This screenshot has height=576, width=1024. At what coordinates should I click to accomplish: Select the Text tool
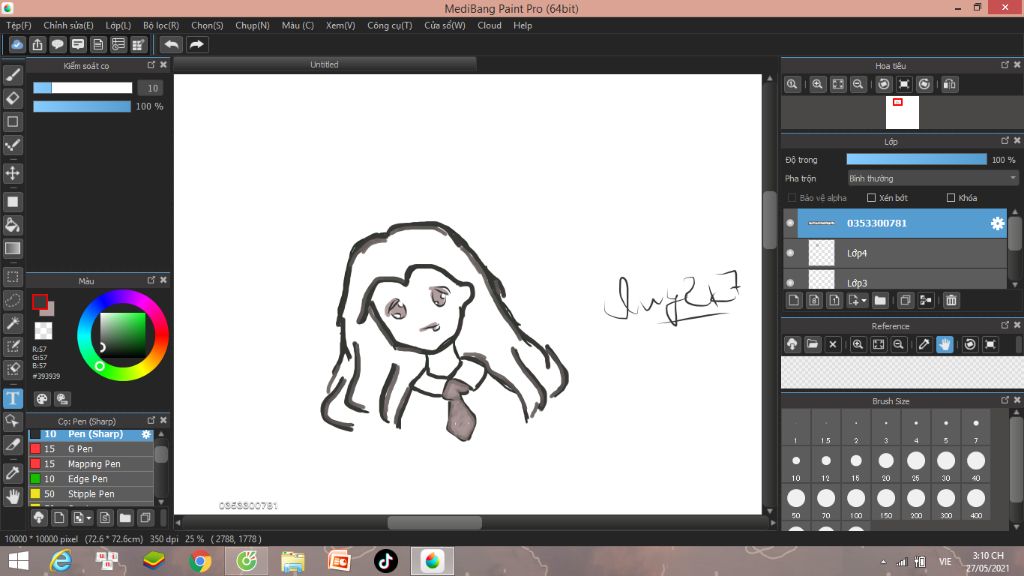click(x=12, y=398)
